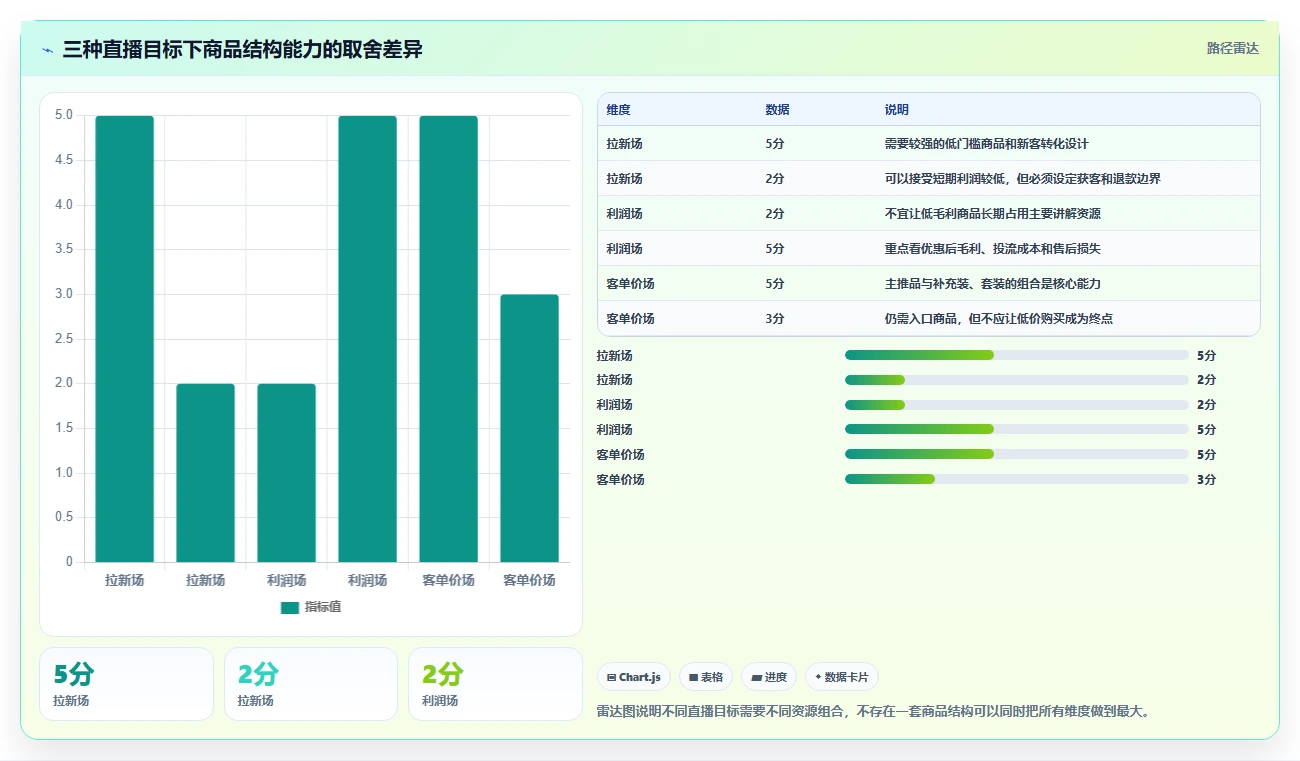The height and width of the screenshot is (761, 1300).
Task: Click the 维度 column header
Action: (618, 110)
